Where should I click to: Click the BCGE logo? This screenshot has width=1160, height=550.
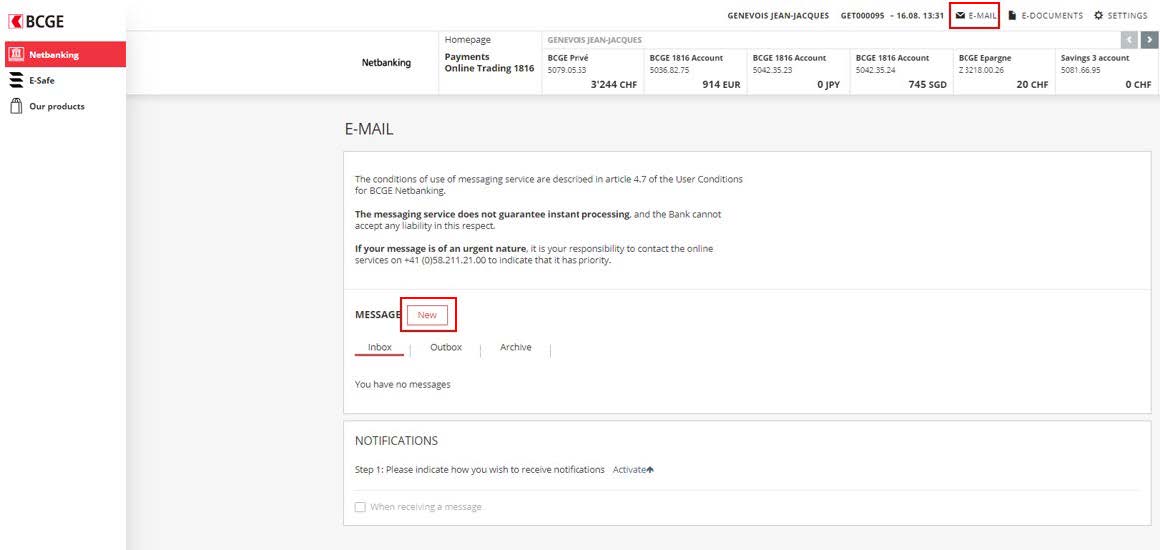click(36, 21)
